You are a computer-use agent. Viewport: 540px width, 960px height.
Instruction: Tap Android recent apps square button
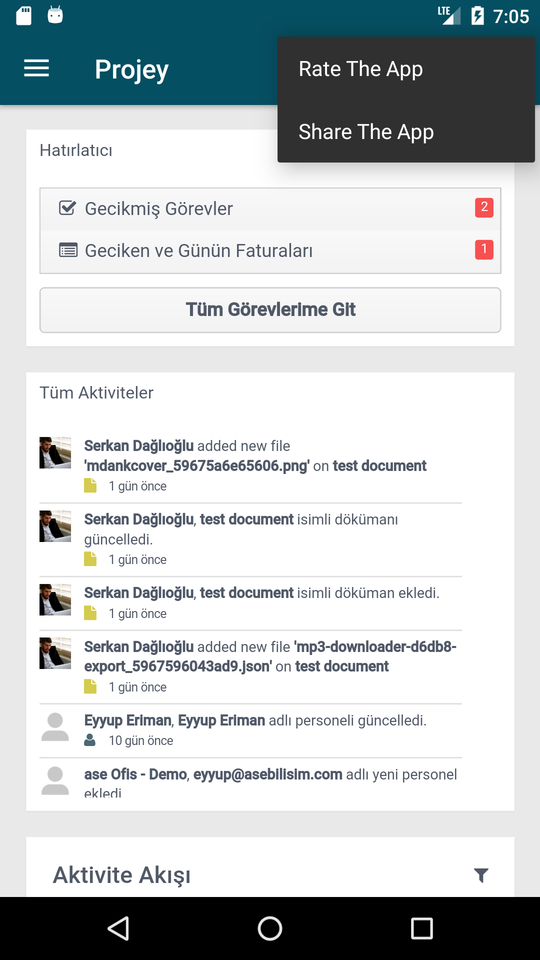(x=421, y=928)
